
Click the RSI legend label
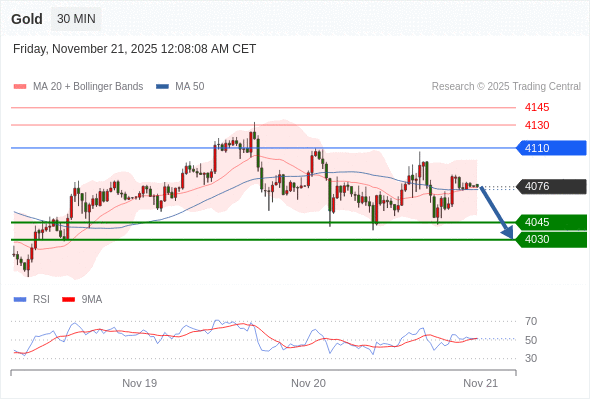tap(41, 300)
